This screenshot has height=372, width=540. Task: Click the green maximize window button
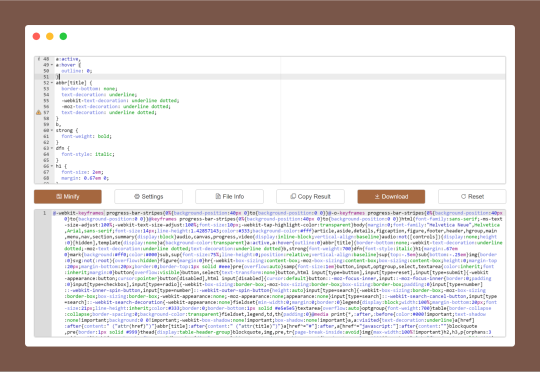(x=63, y=36)
